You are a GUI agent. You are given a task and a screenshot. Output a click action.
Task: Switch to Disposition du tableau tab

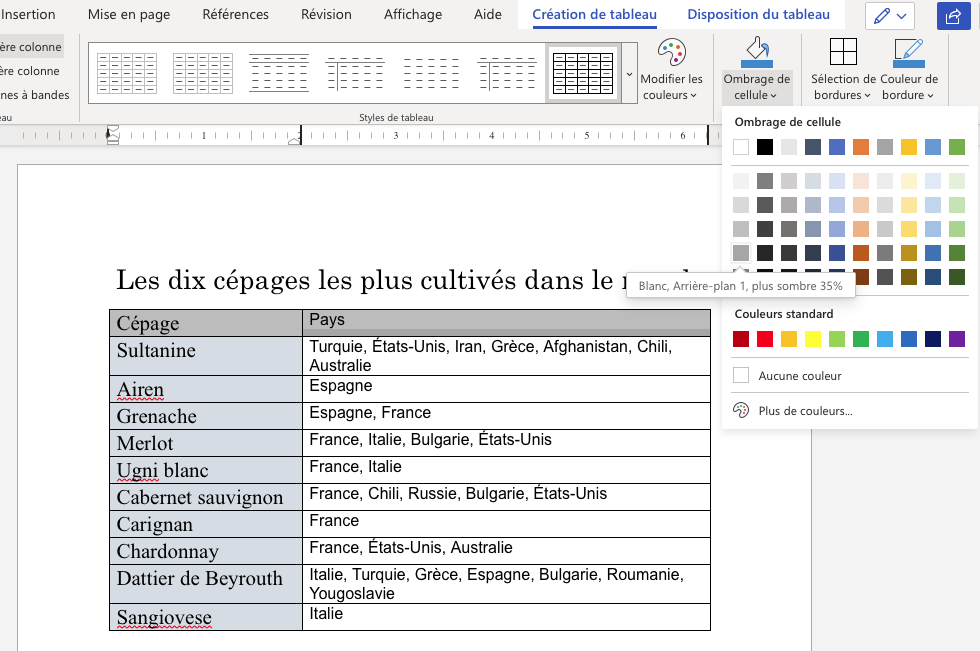tap(758, 14)
